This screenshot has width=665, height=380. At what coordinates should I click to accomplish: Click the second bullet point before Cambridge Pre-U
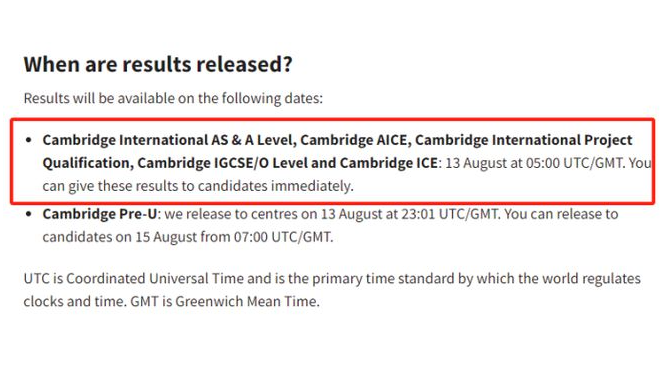point(29,214)
